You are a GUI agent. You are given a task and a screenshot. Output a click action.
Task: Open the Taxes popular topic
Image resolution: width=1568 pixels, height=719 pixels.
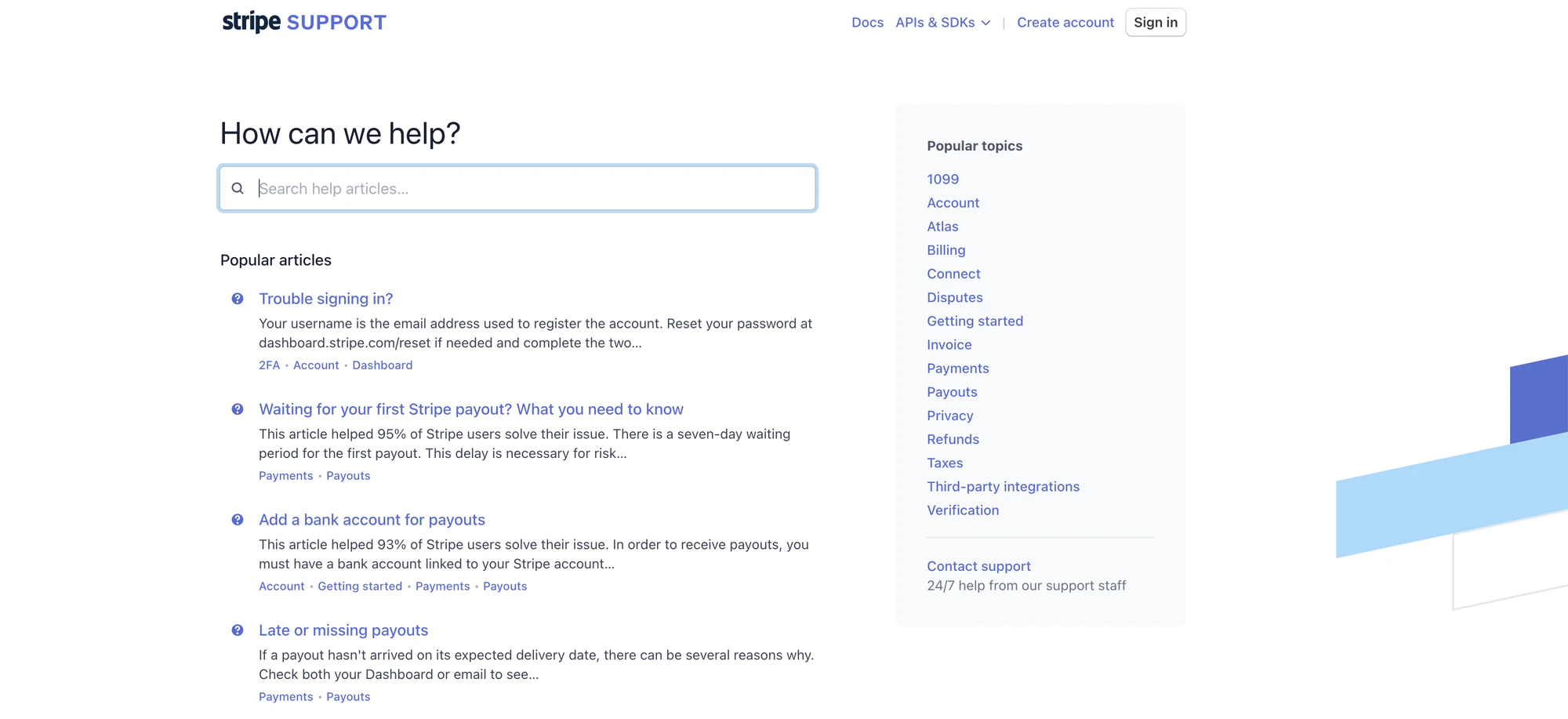946,463
